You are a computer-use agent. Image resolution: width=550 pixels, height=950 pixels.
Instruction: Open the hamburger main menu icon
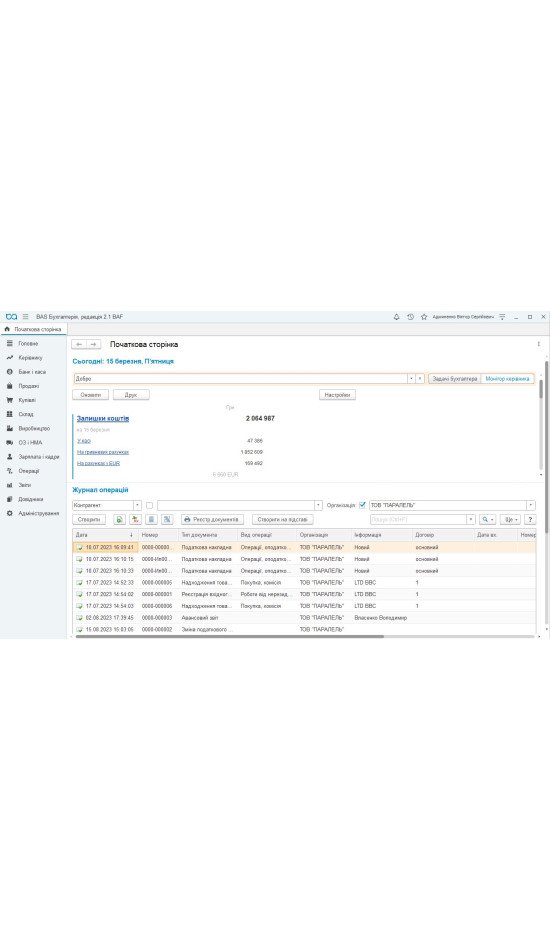25,317
